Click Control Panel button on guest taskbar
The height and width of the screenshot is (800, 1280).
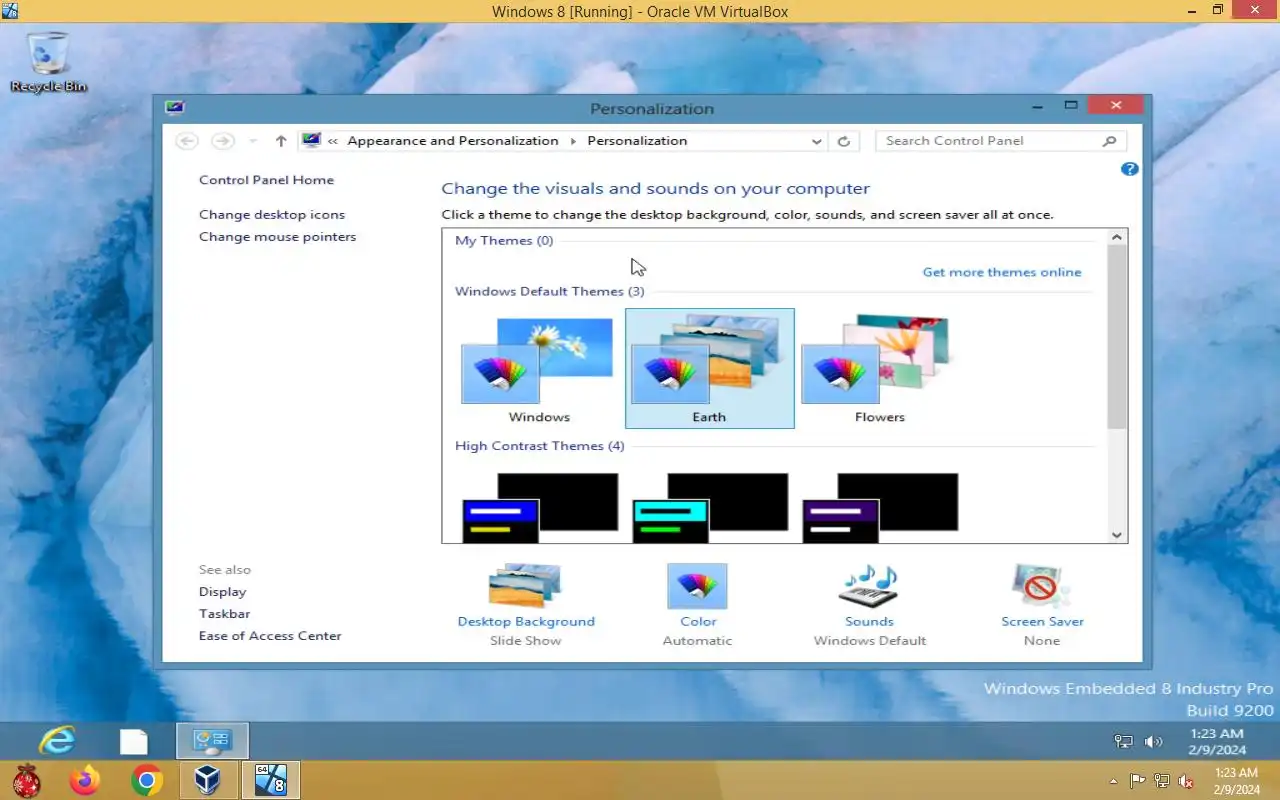pos(212,741)
